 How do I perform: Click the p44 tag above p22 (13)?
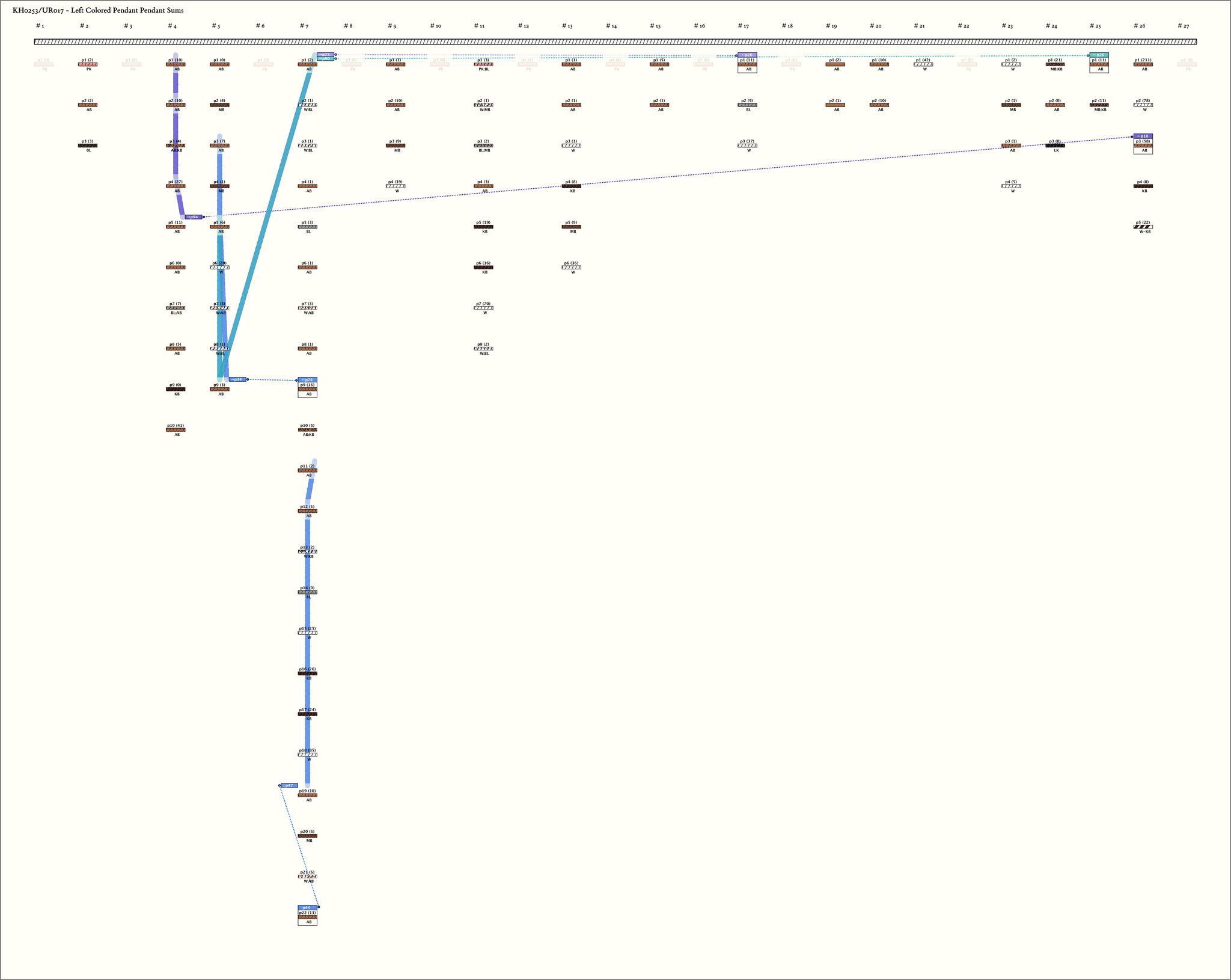pos(307,907)
